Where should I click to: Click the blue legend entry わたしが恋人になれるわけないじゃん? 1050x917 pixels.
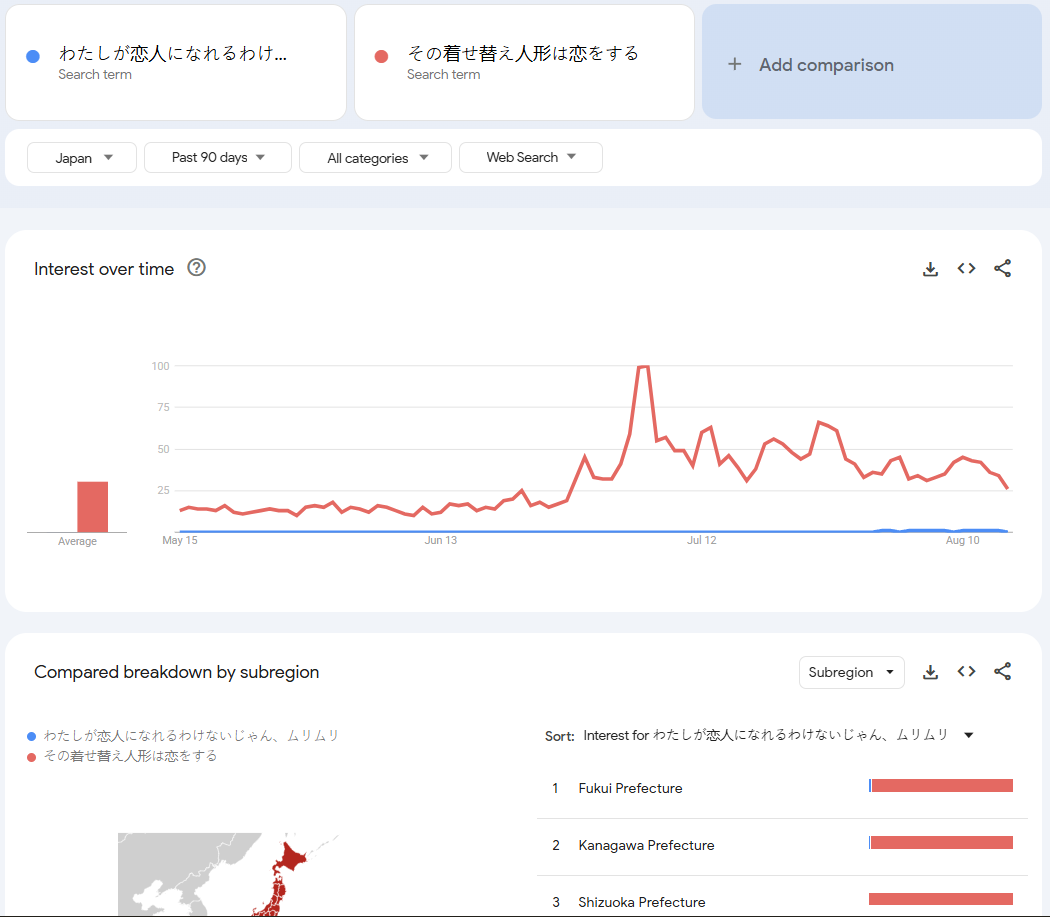tap(183, 735)
